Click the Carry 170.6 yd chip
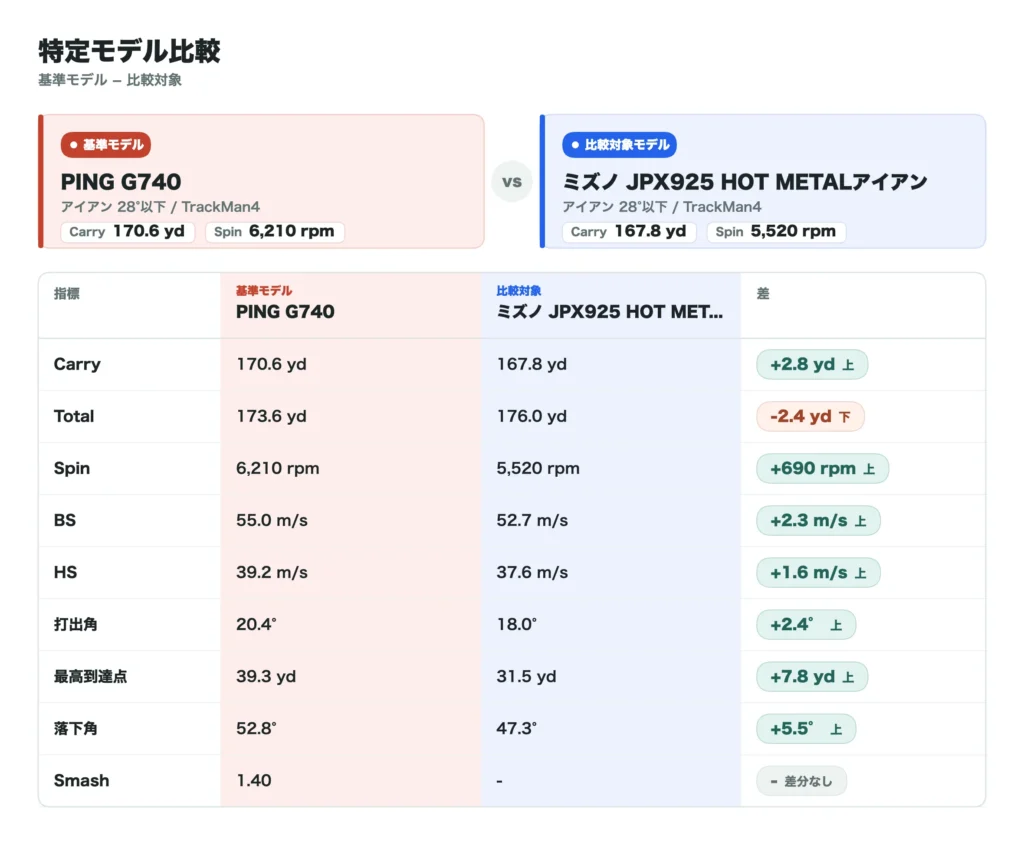Screen dimensions: 1024x845 click(127, 232)
